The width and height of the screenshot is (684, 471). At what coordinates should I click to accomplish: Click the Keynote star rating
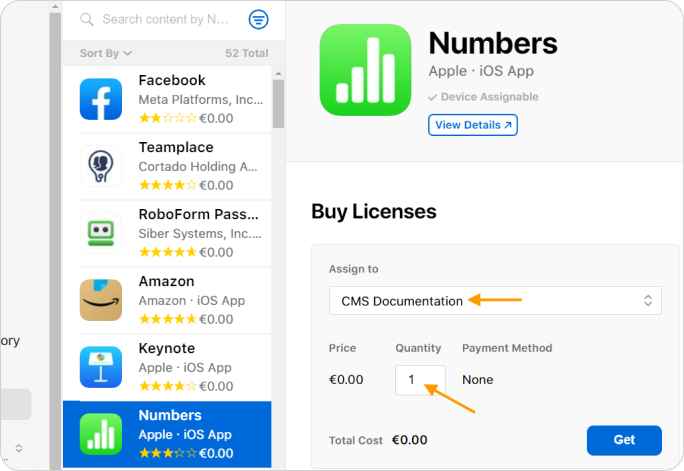168,386
